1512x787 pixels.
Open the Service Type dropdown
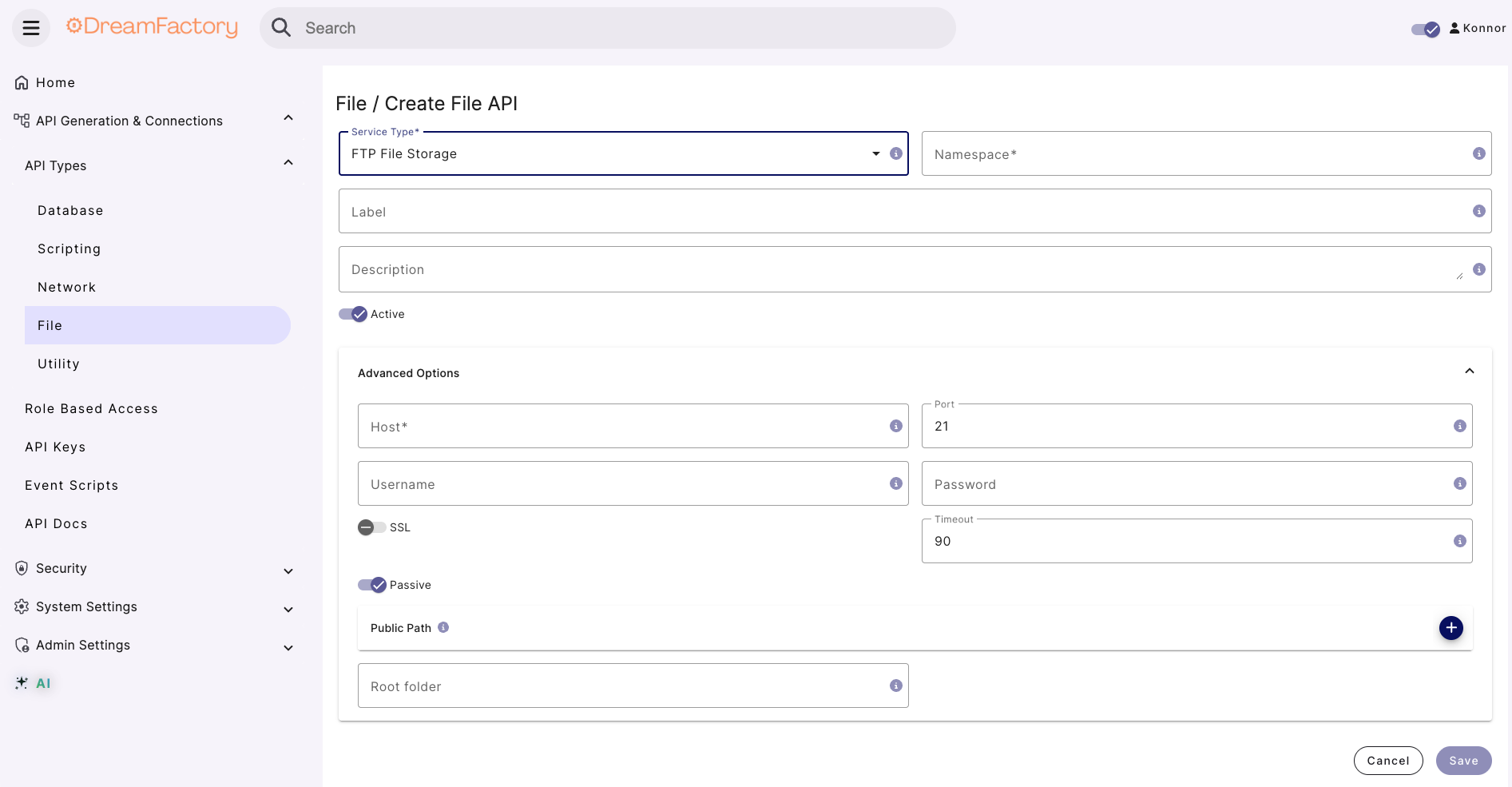click(624, 153)
